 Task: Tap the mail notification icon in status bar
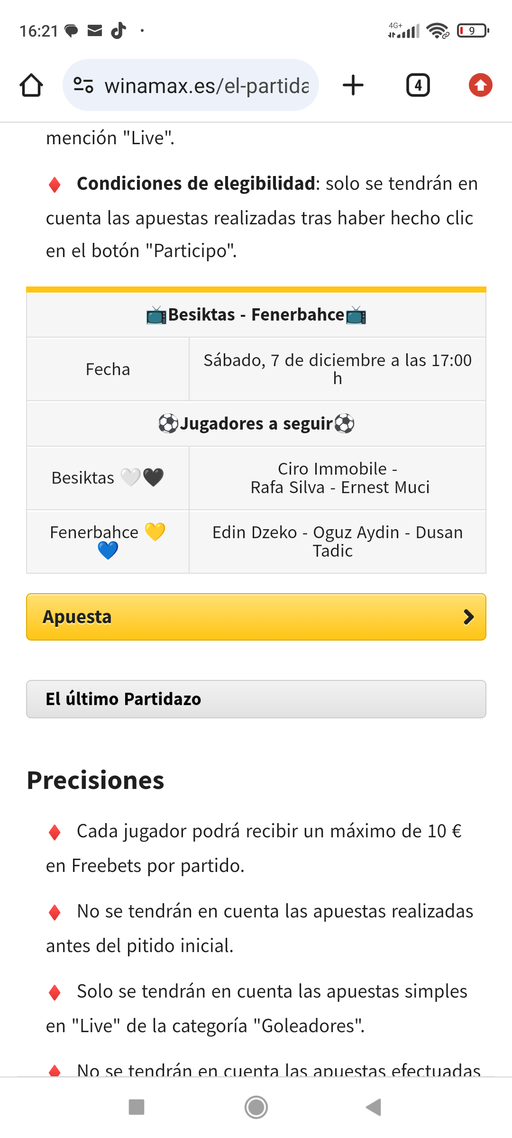click(94, 30)
